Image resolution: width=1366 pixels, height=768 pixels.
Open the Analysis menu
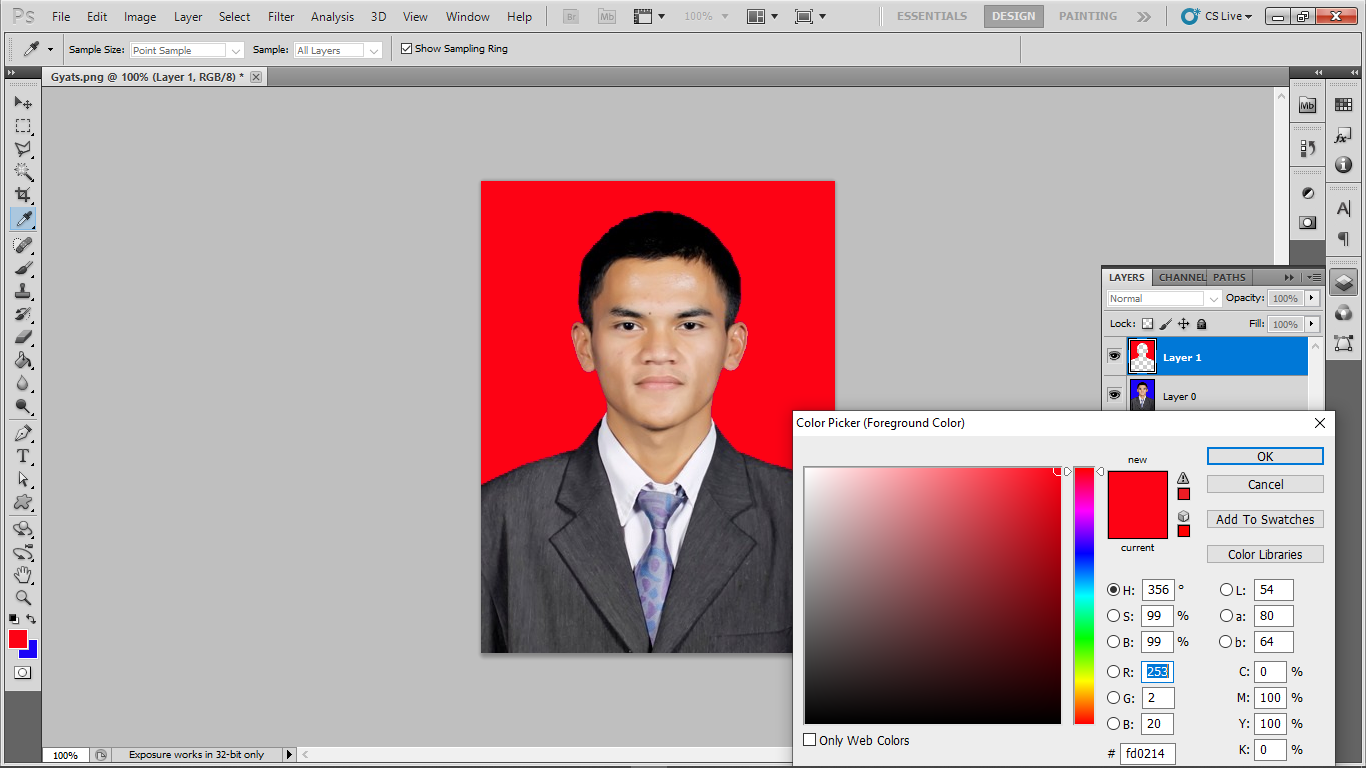[332, 17]
